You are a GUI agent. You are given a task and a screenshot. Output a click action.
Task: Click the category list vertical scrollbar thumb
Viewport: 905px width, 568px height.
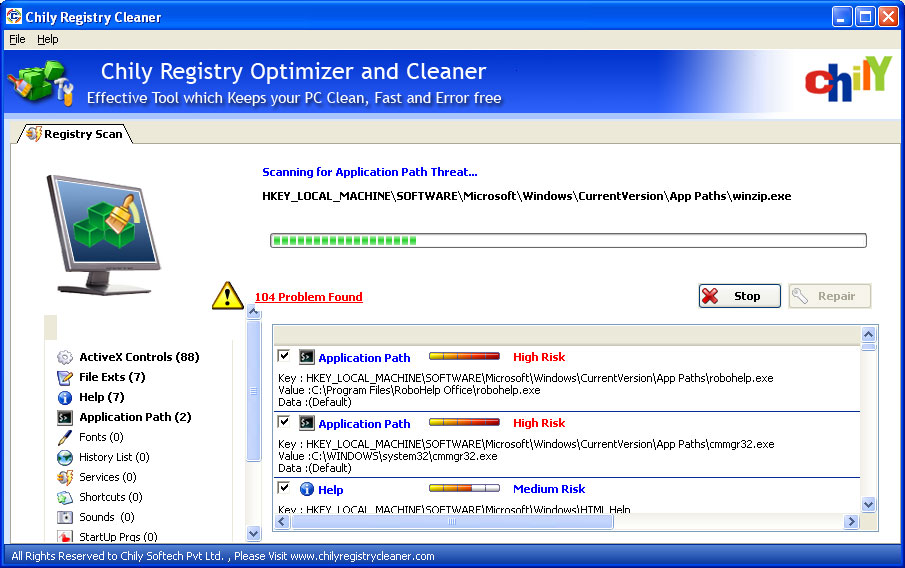(x=253, y=391)
